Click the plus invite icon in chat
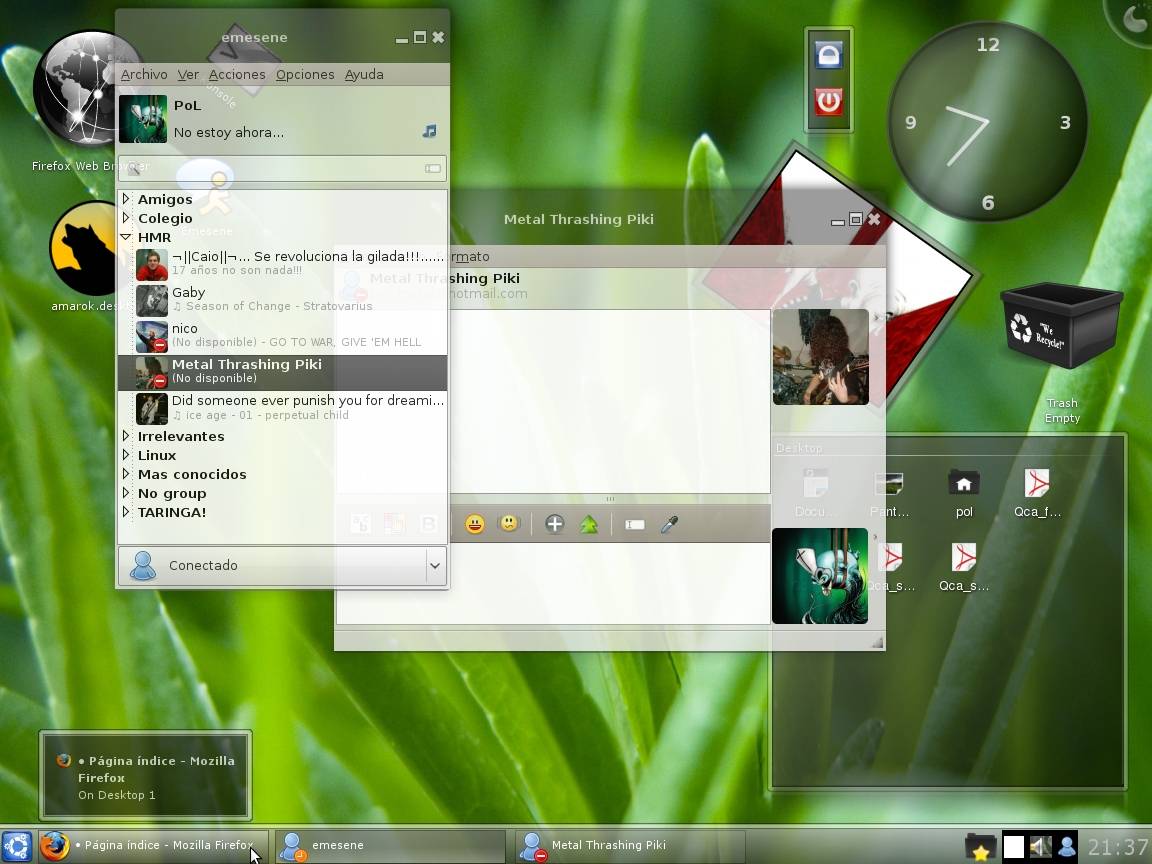The width and height of the screenshot is (1152, 864). 555,524
